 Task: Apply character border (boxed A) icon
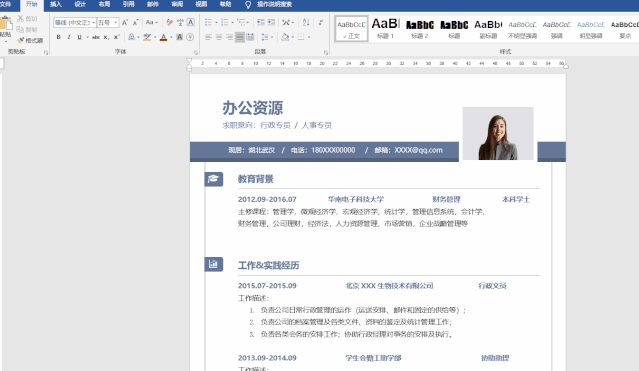coord(190,22)
